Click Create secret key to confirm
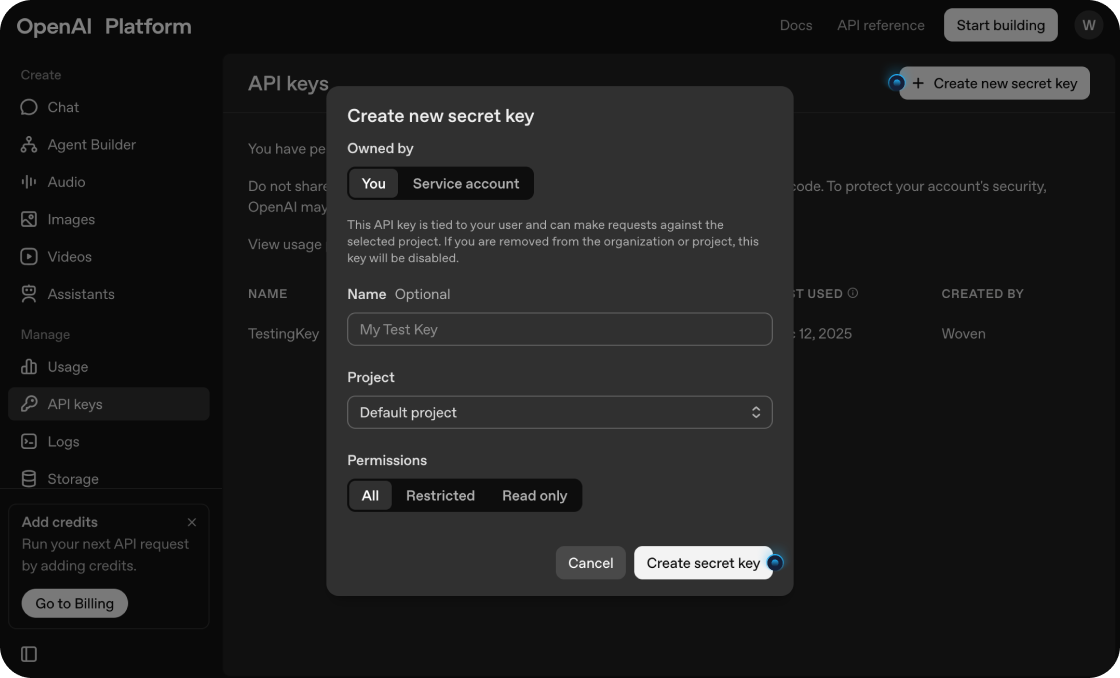This screenshot has width=1120, height=678. (703, 562)
